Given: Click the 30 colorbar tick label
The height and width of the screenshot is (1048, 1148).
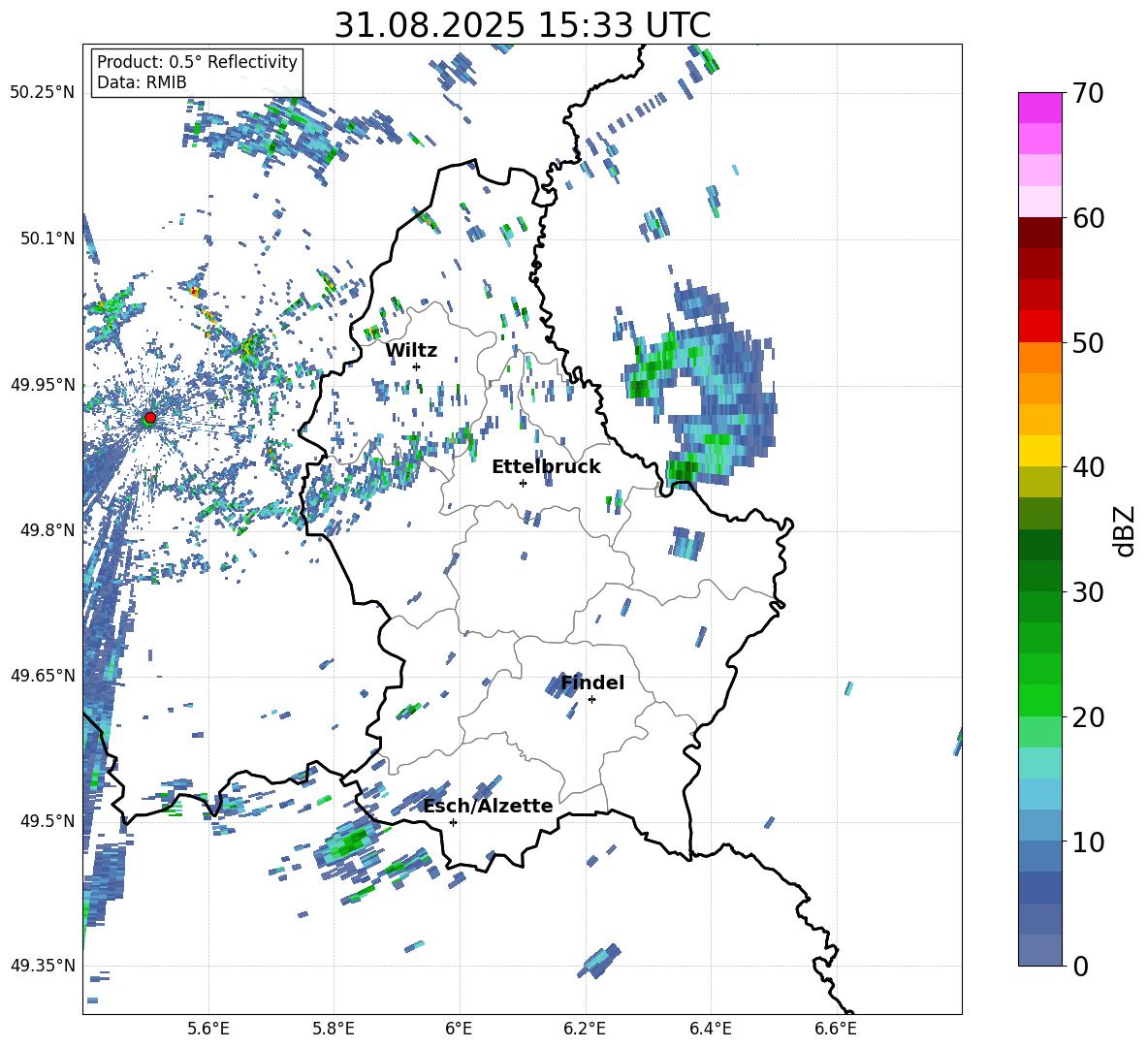Looking at the screenshot, I should click(1087, 592).
